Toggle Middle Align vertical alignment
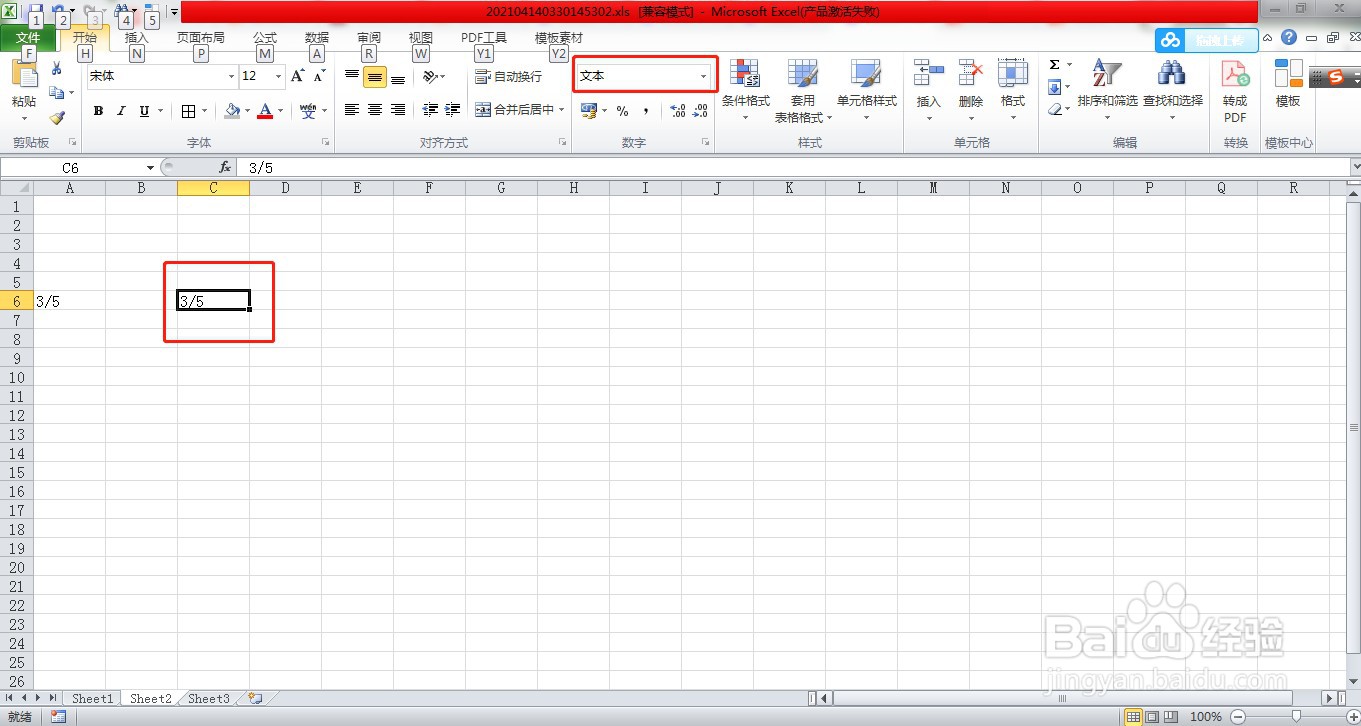This screenshot has height=726, width=1361. tap(375, 76)
